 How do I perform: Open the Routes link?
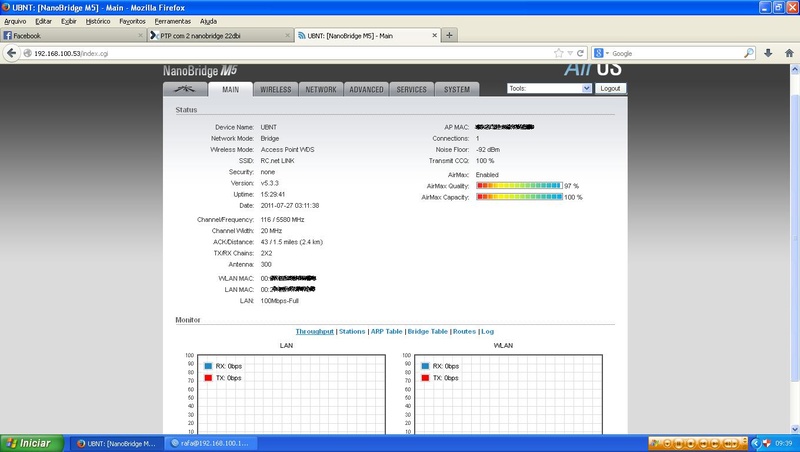click(464, 332)
